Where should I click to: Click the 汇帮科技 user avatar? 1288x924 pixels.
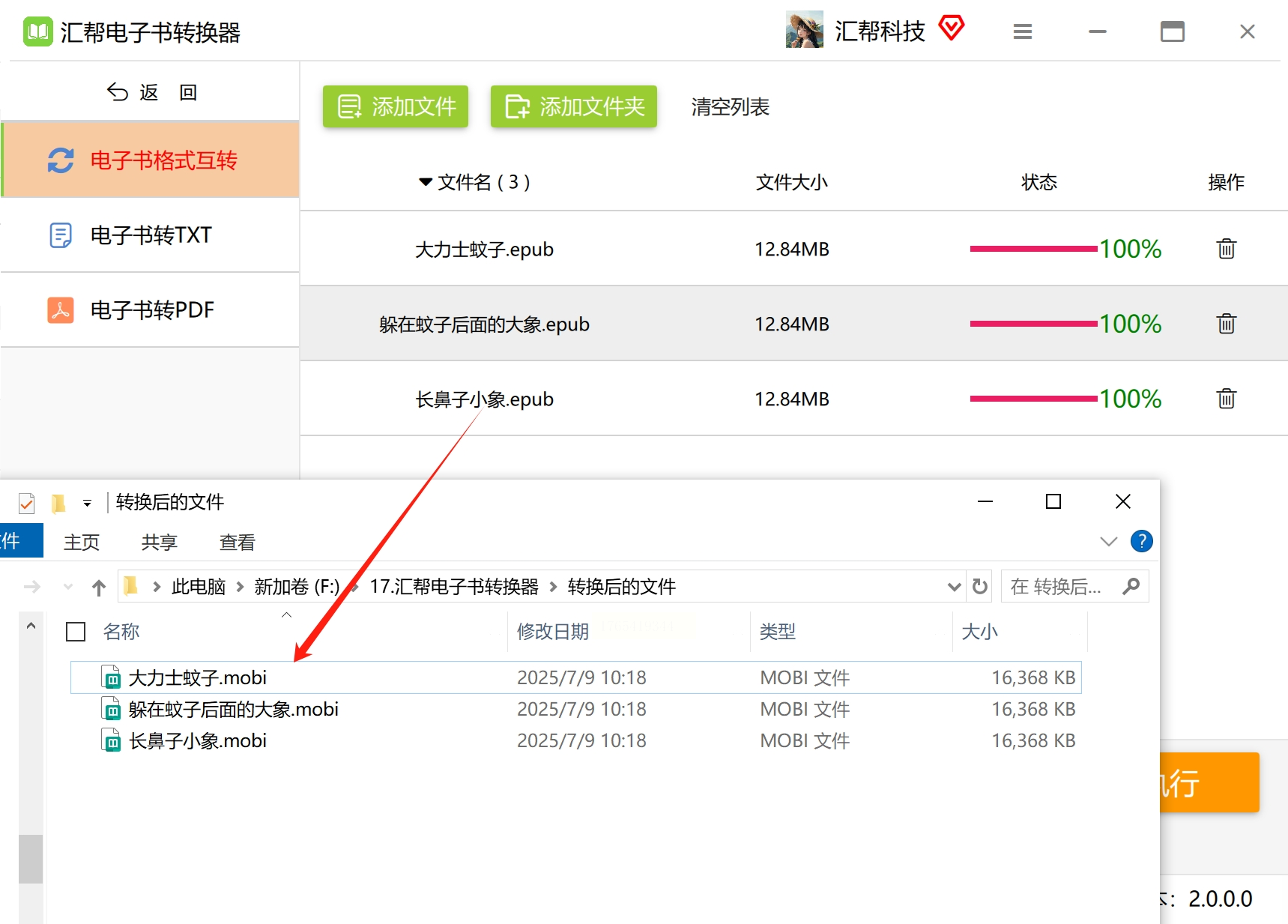(x=805, y=30)
